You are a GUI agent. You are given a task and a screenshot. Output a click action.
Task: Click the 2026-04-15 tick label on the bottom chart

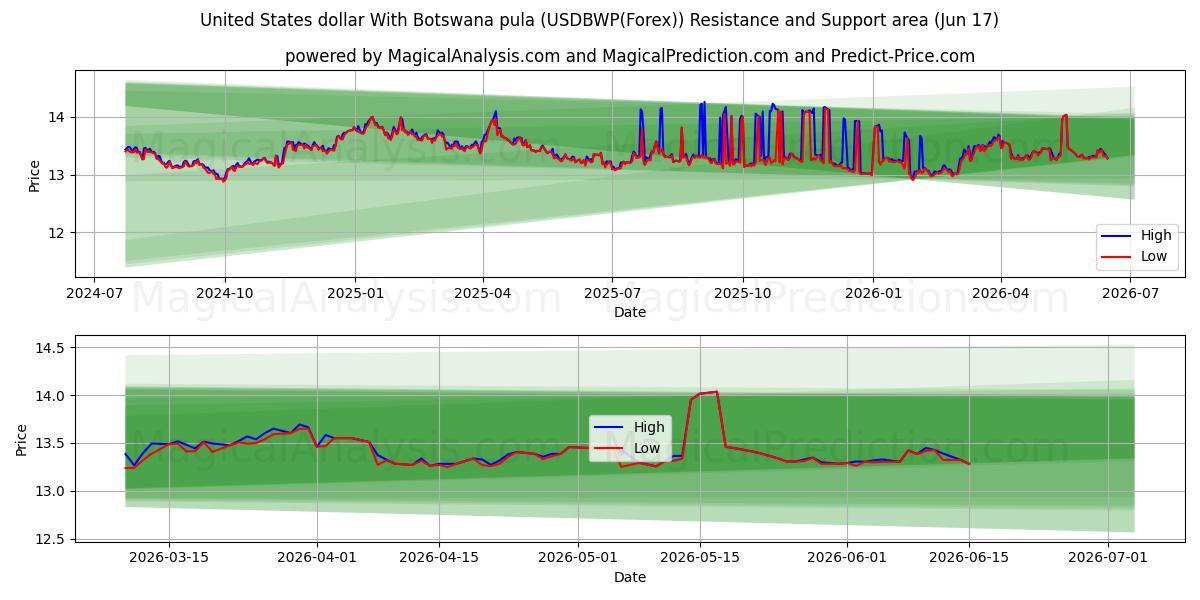click(x=440, y=559)
